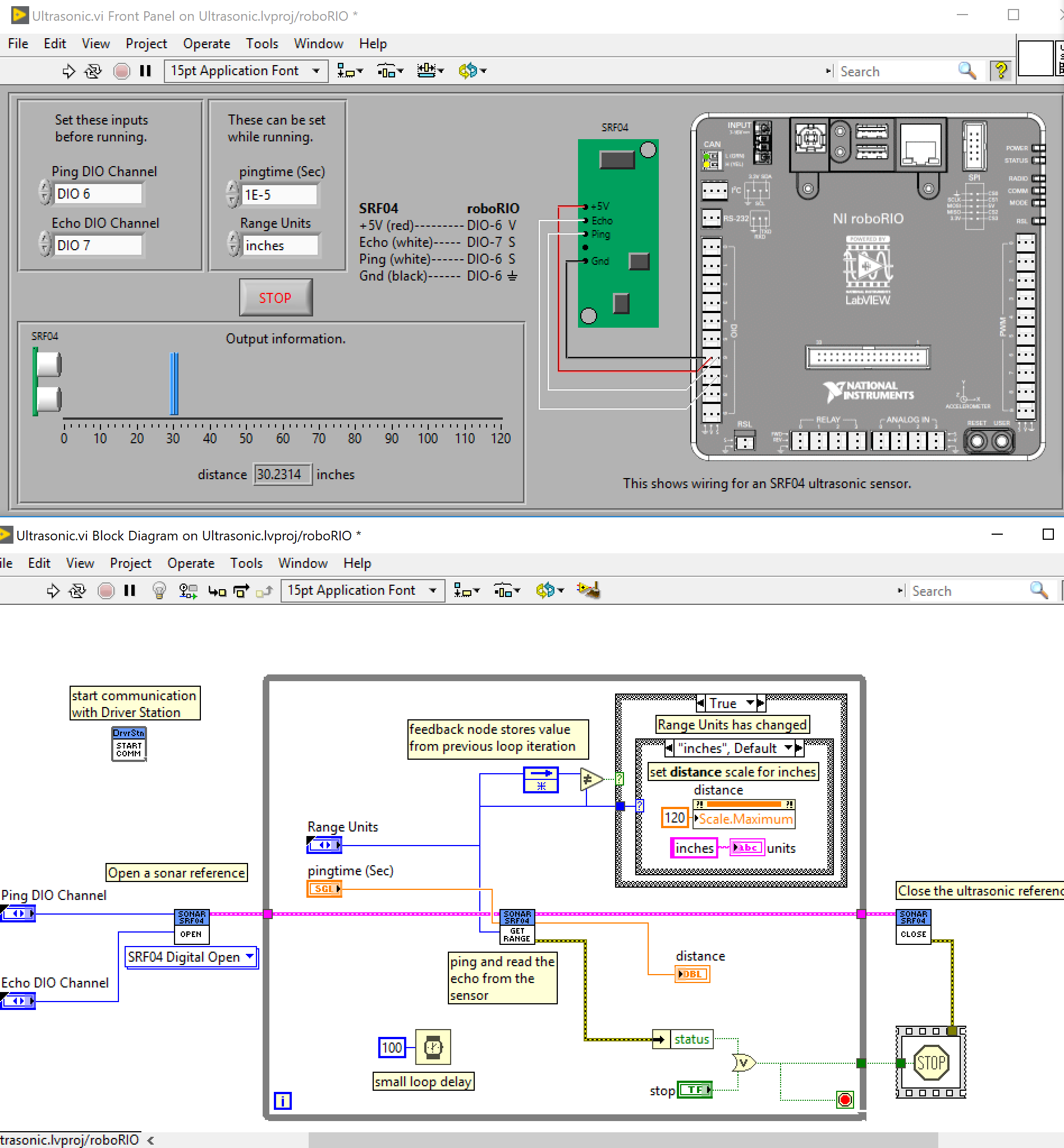
Task: Open Block Diagram Window menu
Action: [303, 563]
